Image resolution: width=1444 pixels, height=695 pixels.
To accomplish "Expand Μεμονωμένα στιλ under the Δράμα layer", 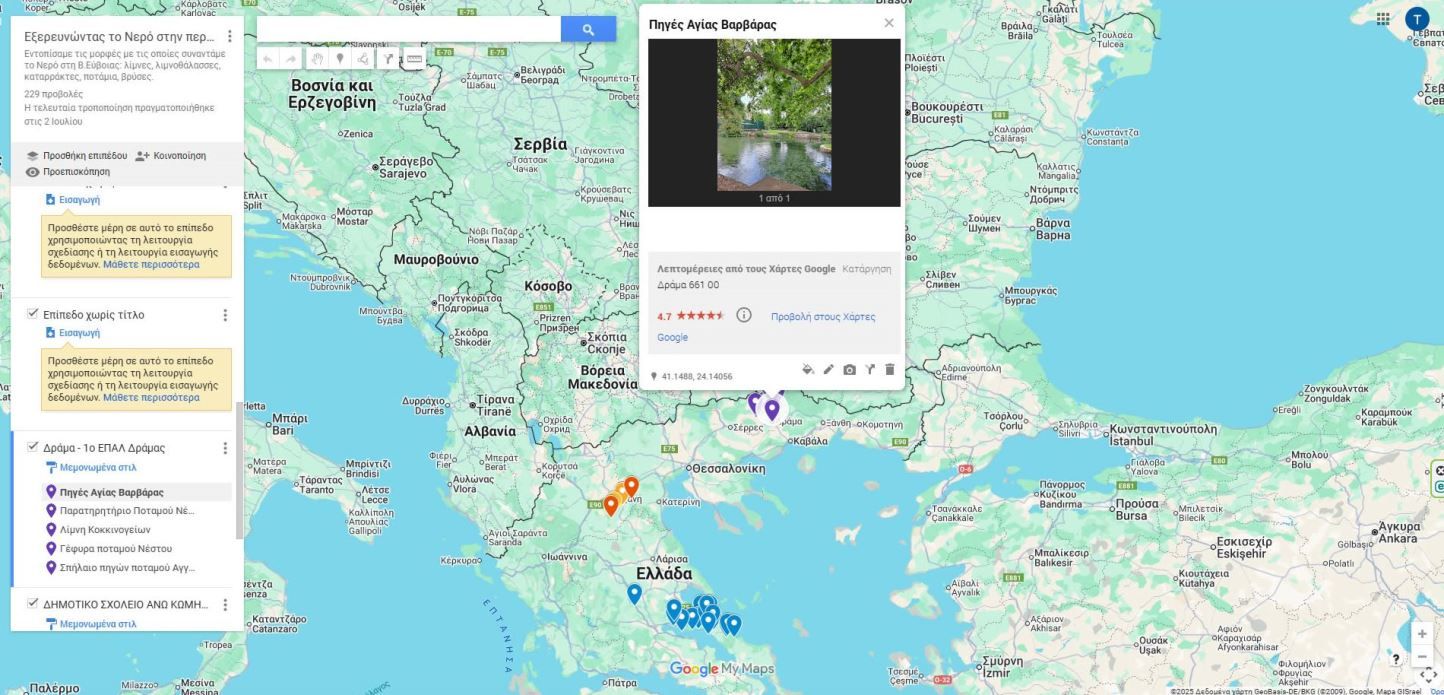I will 97,468.
